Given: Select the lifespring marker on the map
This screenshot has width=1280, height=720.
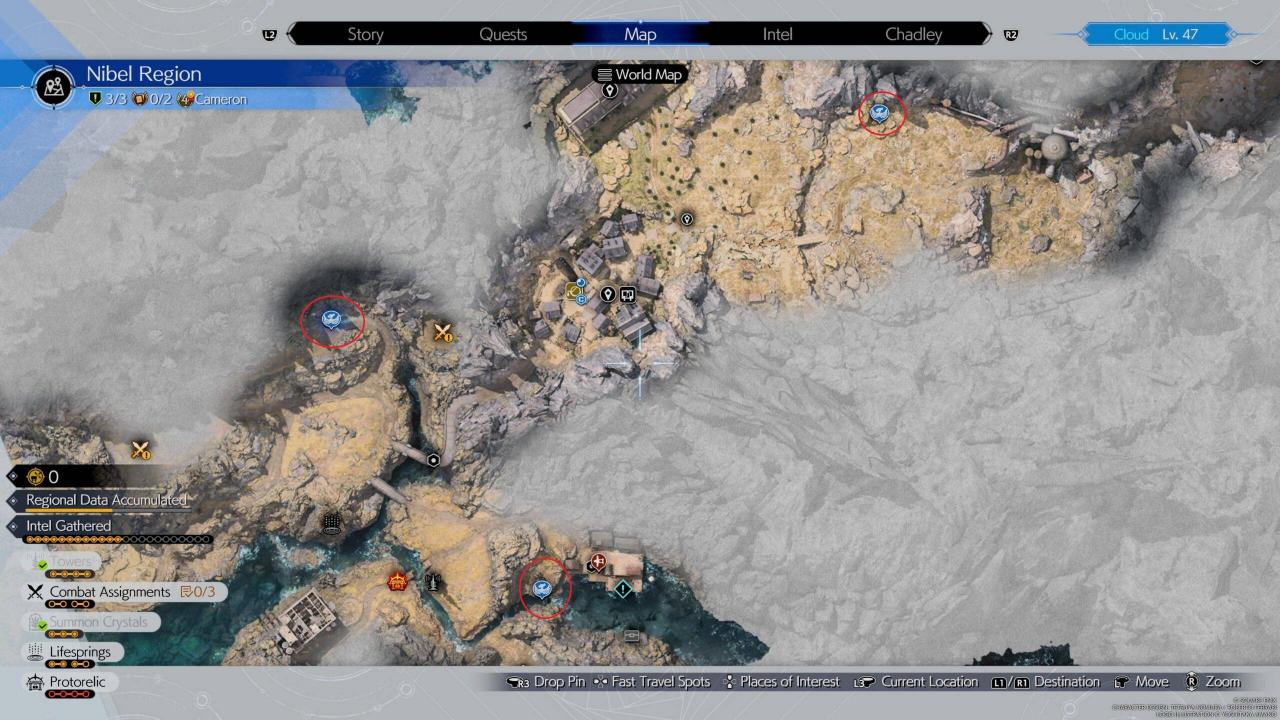Looking at the screenshot, I should point(332,523).
